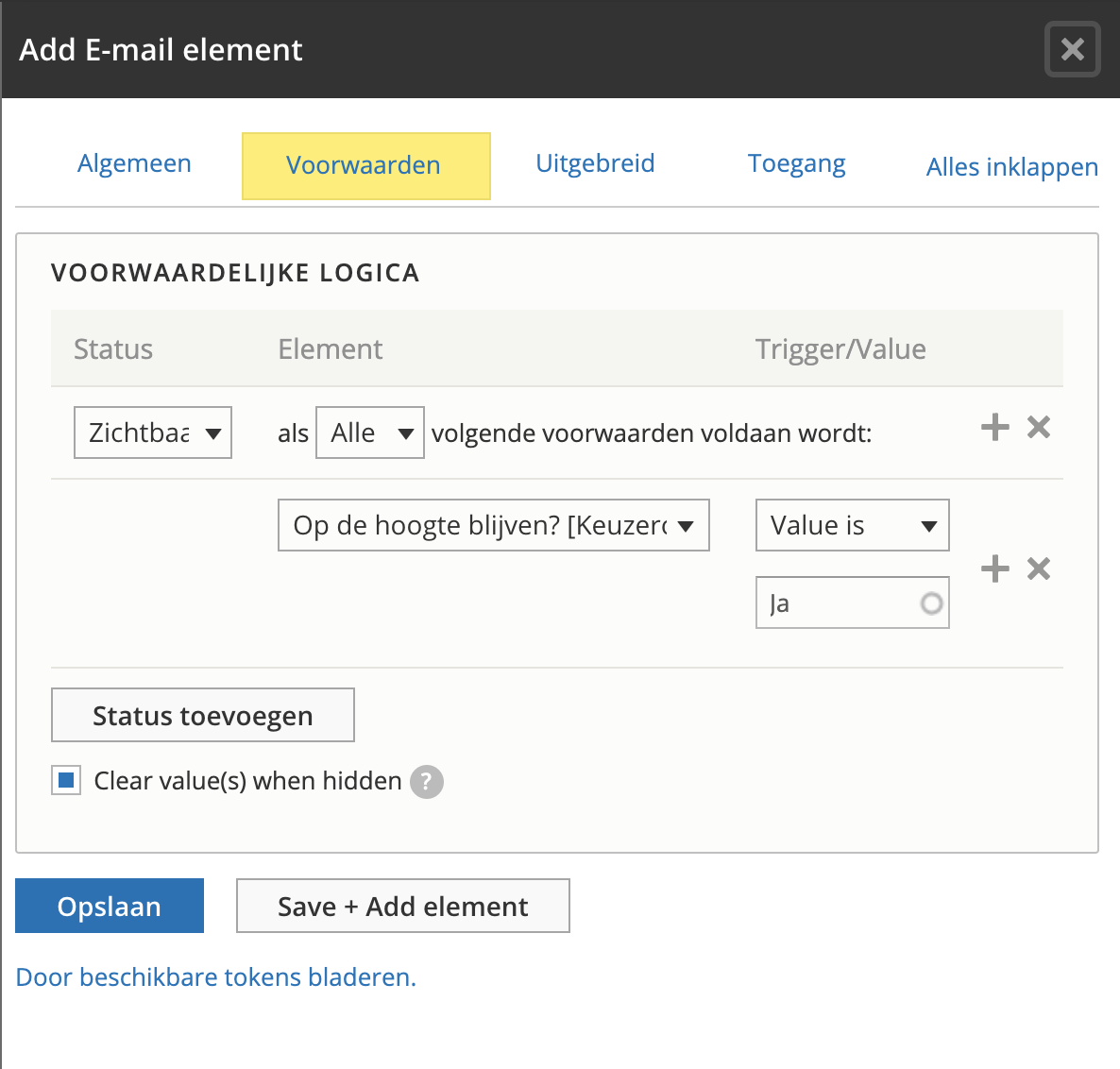Select the Voorwaarden tab

(365, 165)
